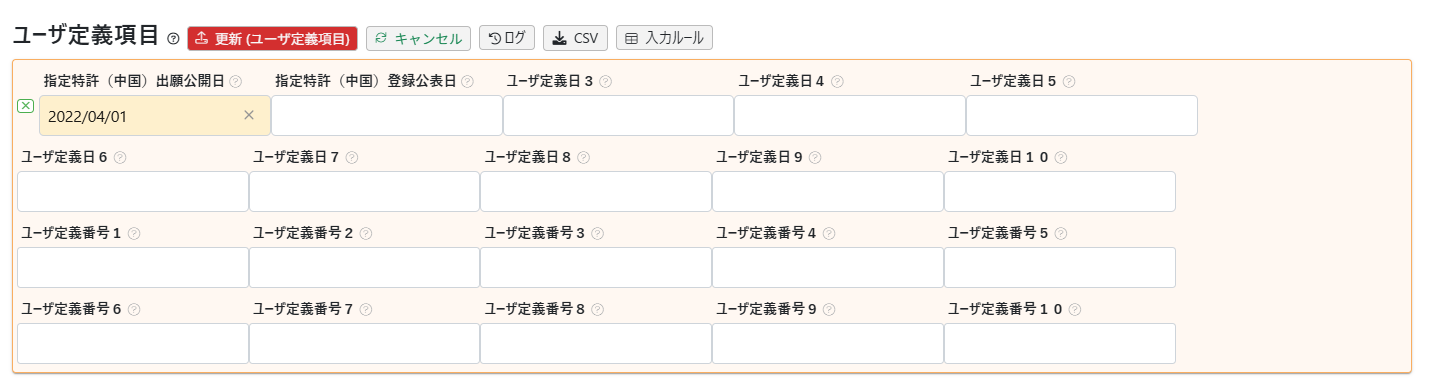Click the 更新 (ユーザ定義項目) button

272,39
